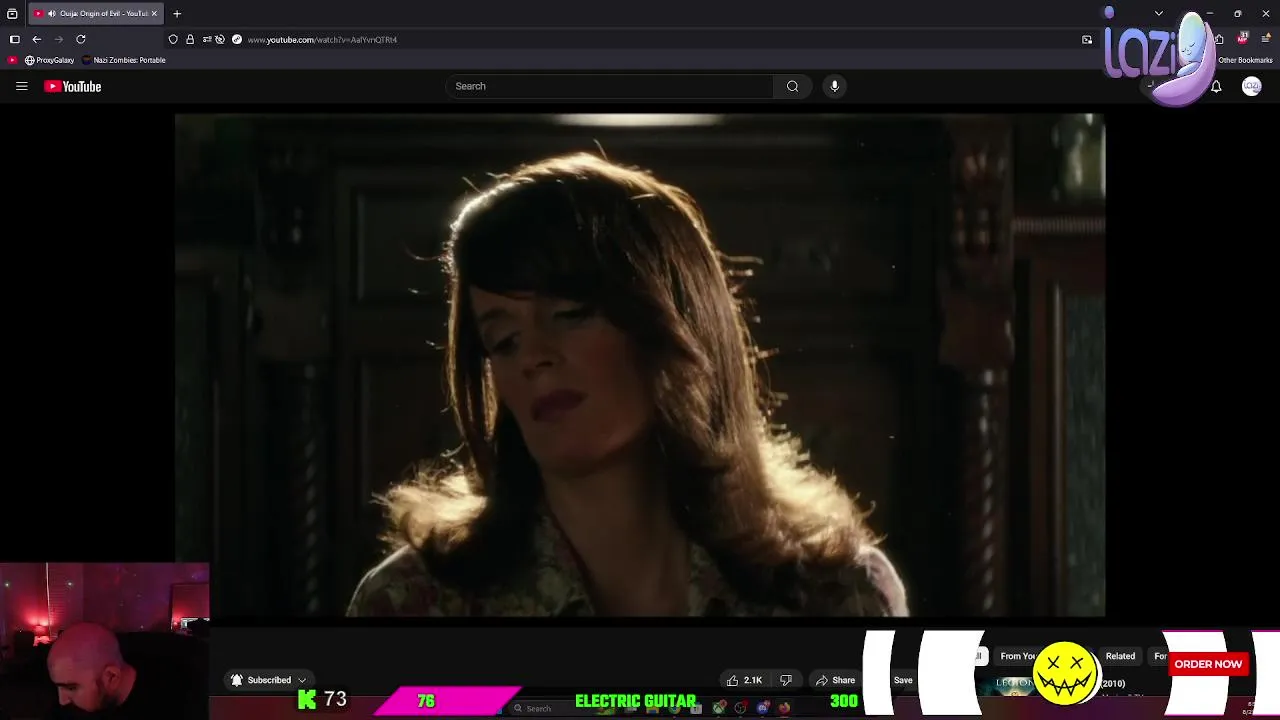Click the YouTube search magnifier button
The image size is (1280, 720).
[x=792, y=86]
